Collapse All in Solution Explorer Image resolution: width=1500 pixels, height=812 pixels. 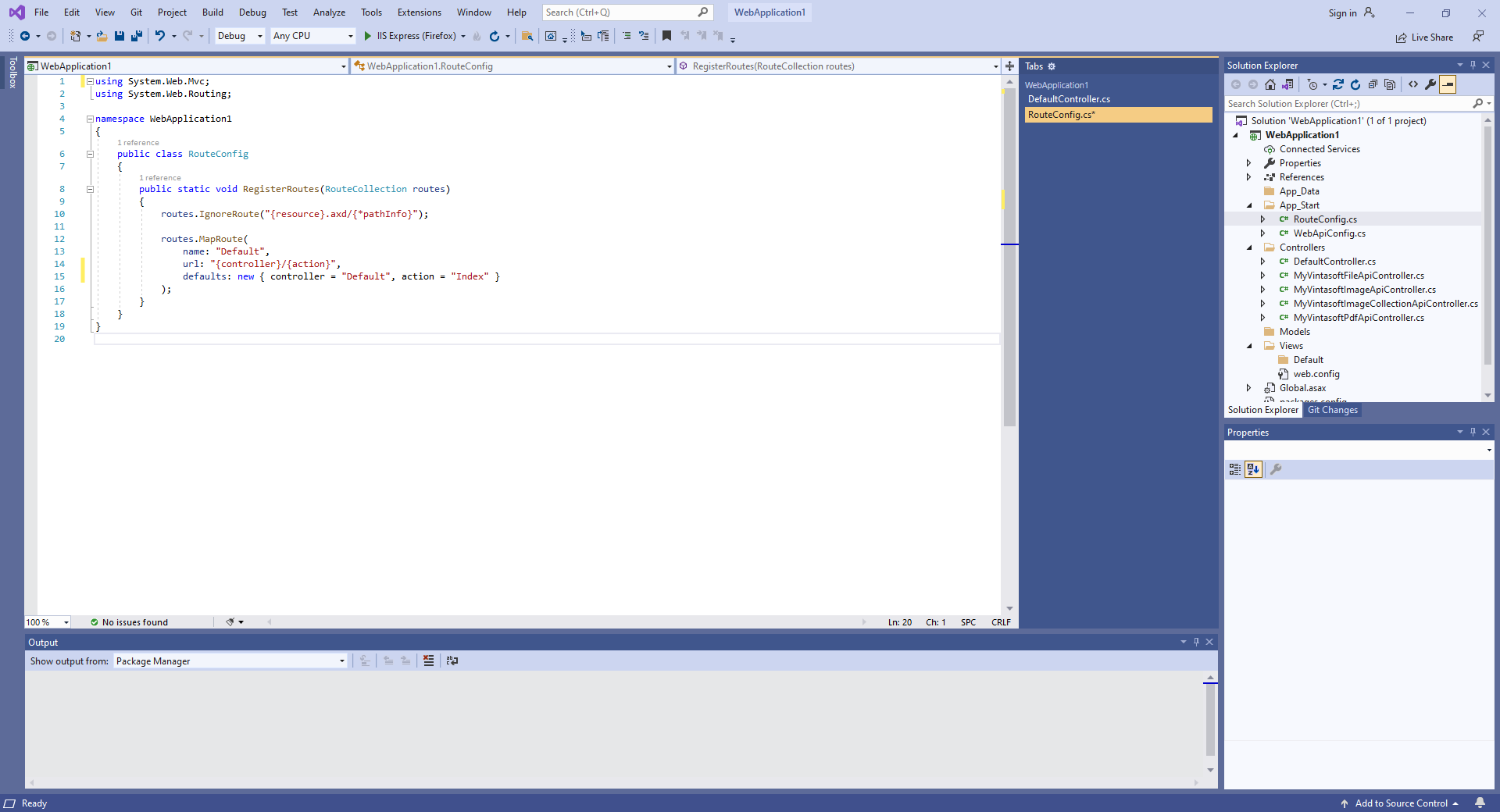tap(1373, 84)
